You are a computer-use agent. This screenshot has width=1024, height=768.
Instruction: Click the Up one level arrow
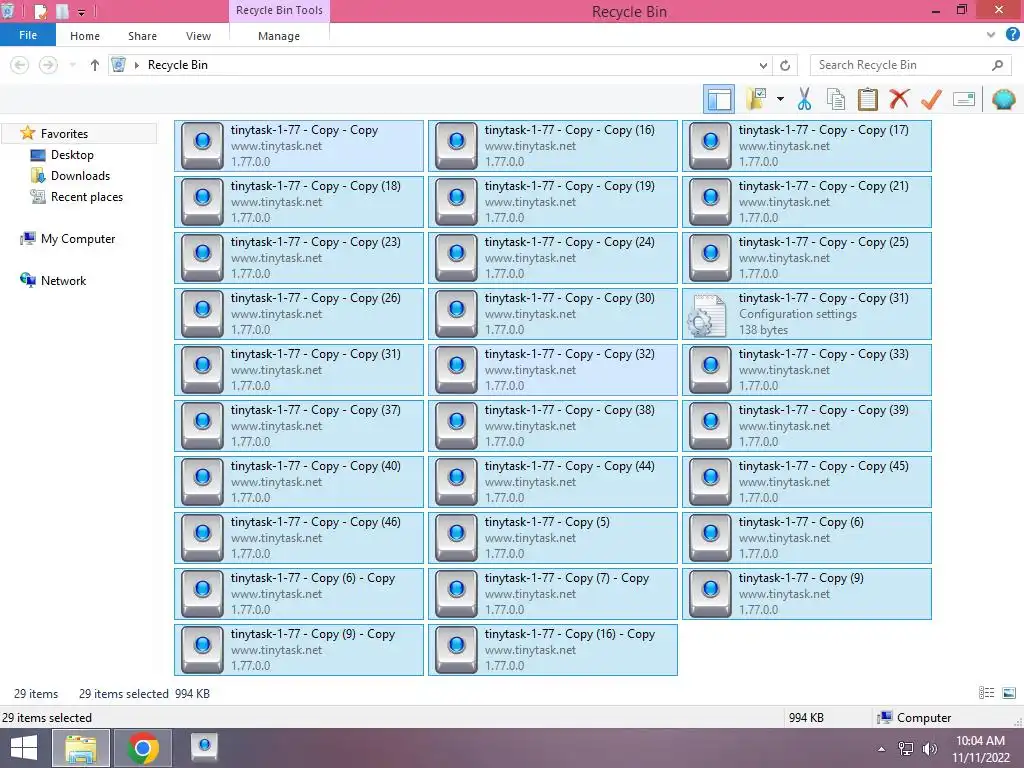coord(95,65)
